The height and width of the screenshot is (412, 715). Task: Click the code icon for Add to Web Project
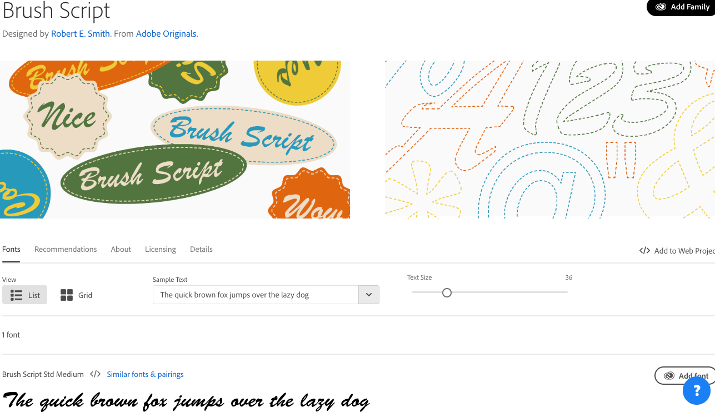[644, 251]
